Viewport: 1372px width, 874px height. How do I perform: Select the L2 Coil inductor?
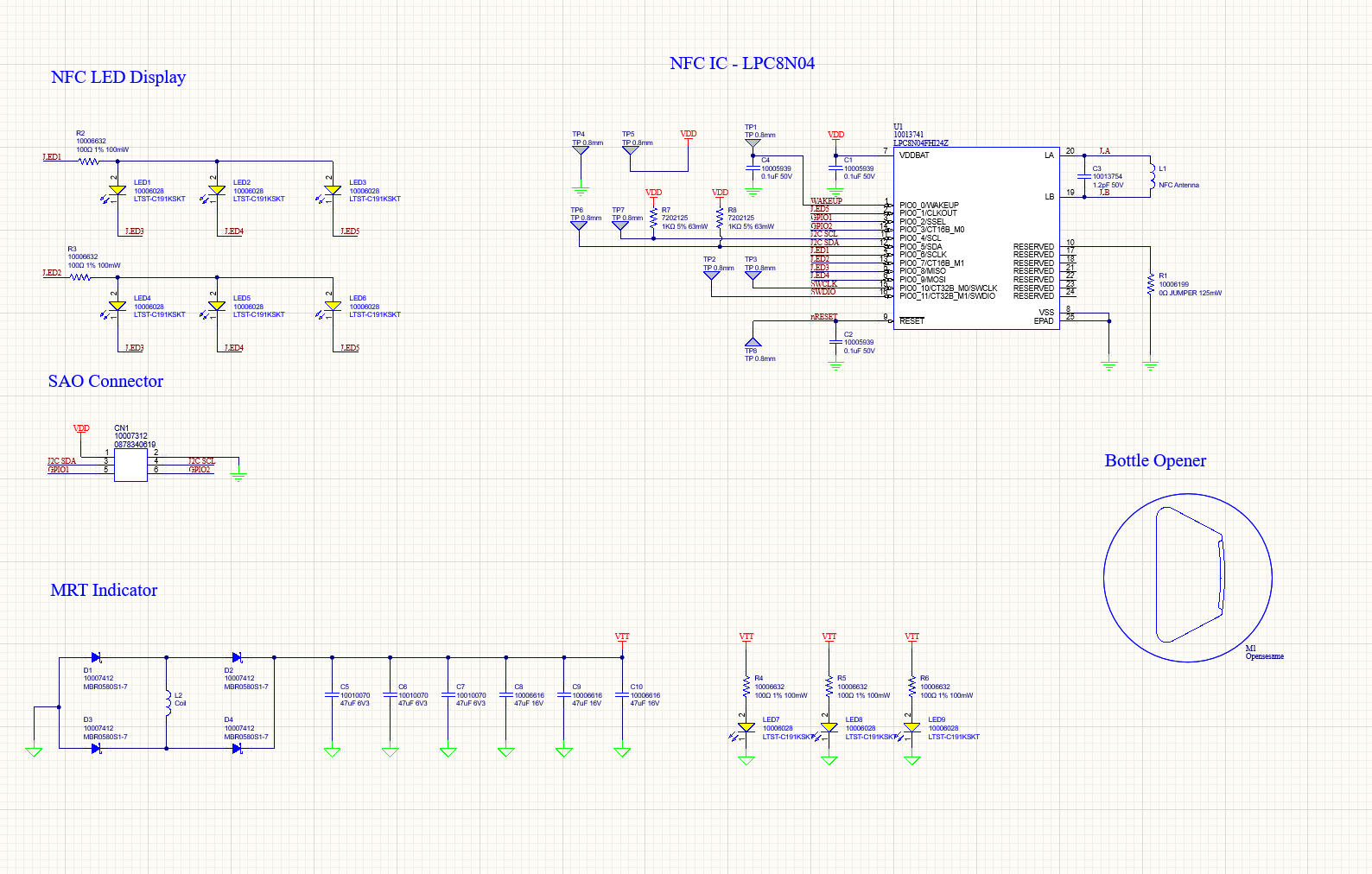point(168,702)
